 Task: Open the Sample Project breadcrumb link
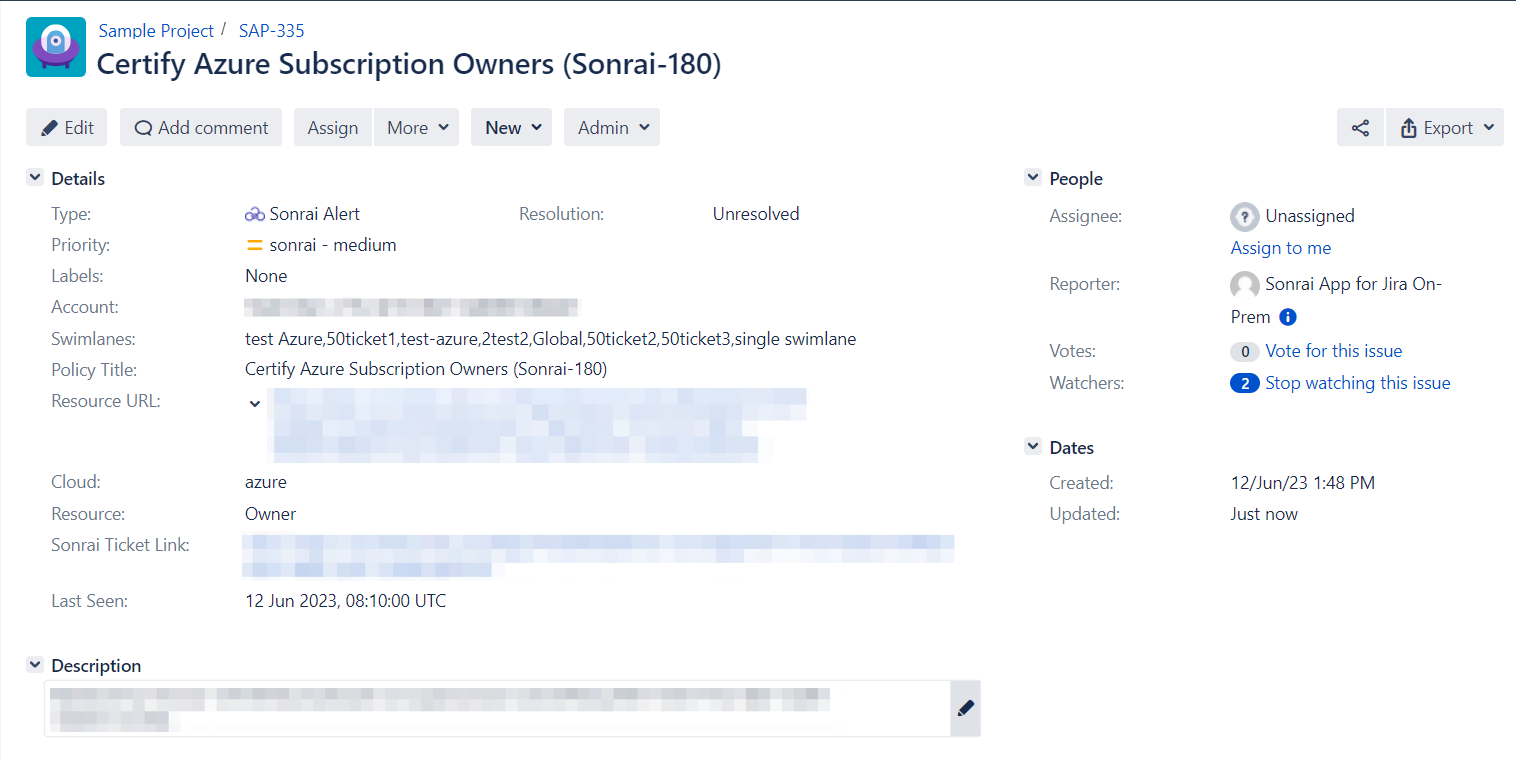(x=156, y=31)
